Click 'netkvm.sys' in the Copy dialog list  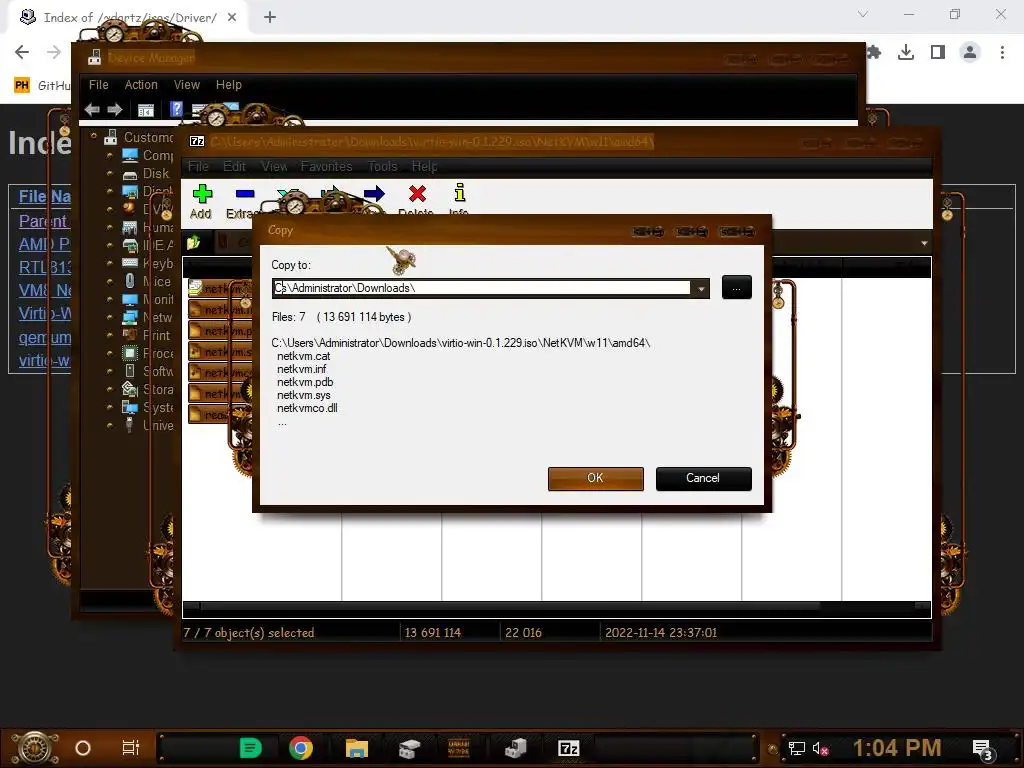(304, 395)
